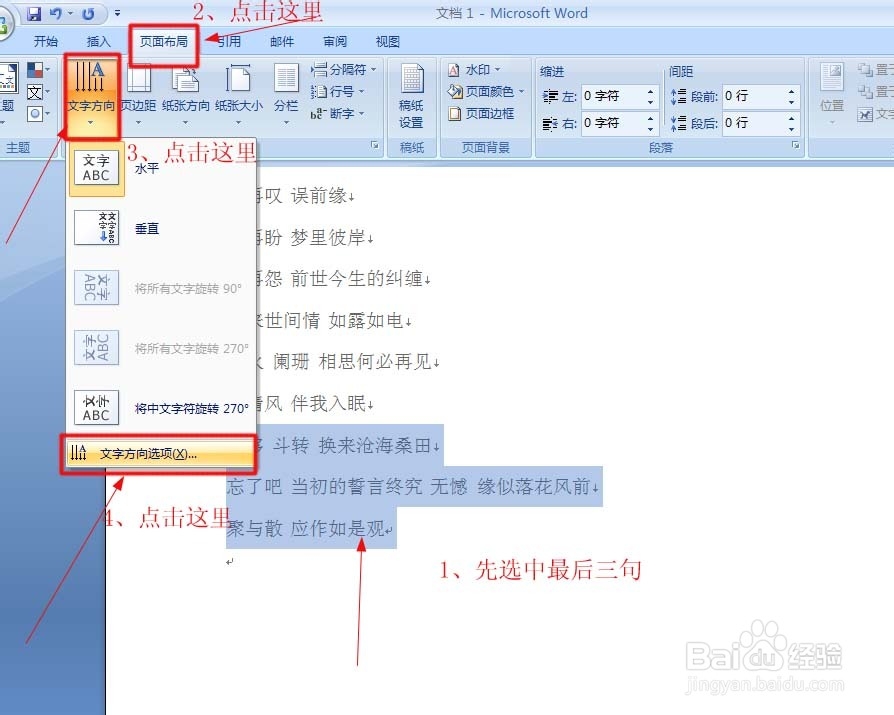Open the page setup group dialog launcher
This screenshot has width=894, height=715.
[375, 146]
